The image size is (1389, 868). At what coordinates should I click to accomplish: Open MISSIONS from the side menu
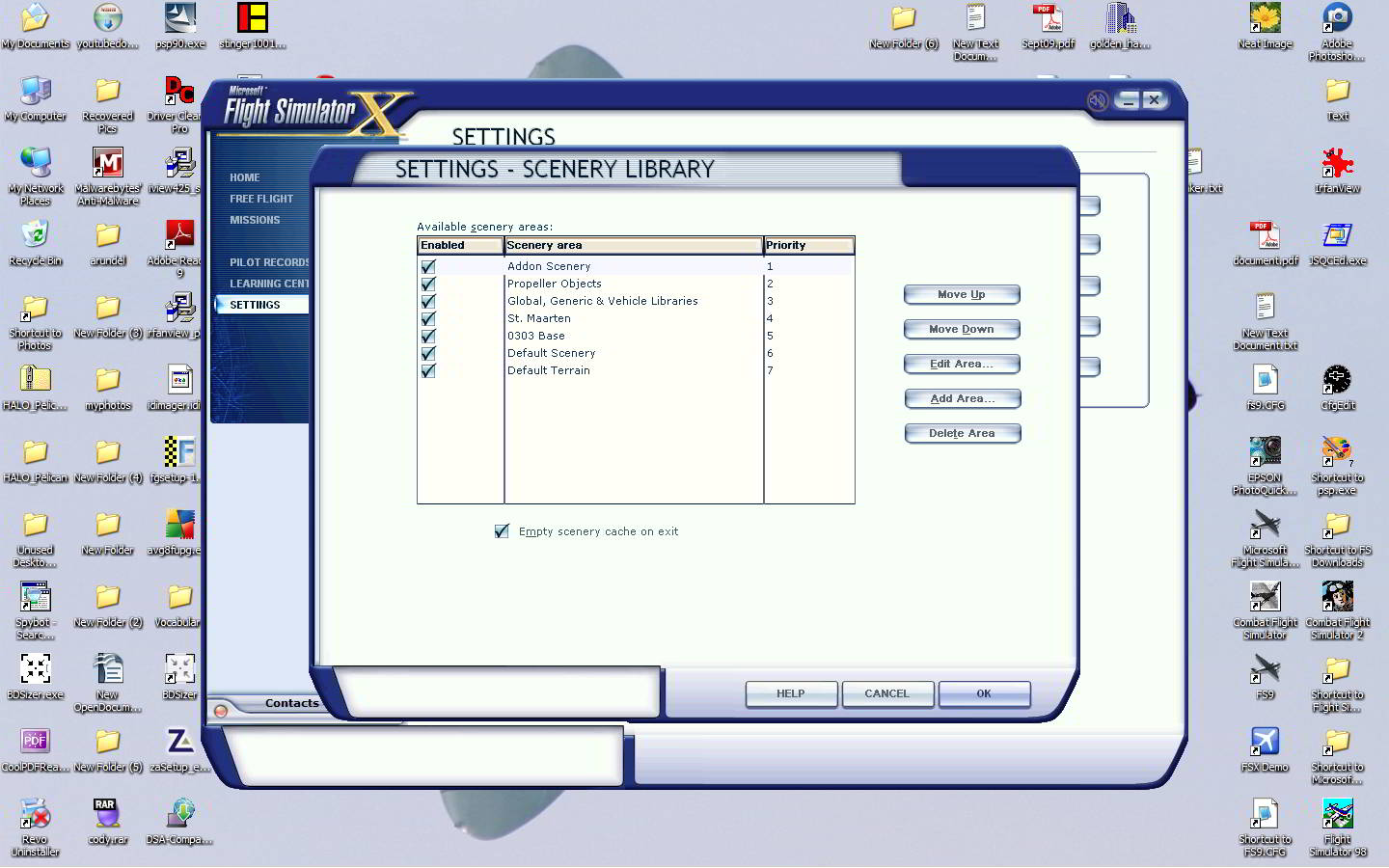255,220
